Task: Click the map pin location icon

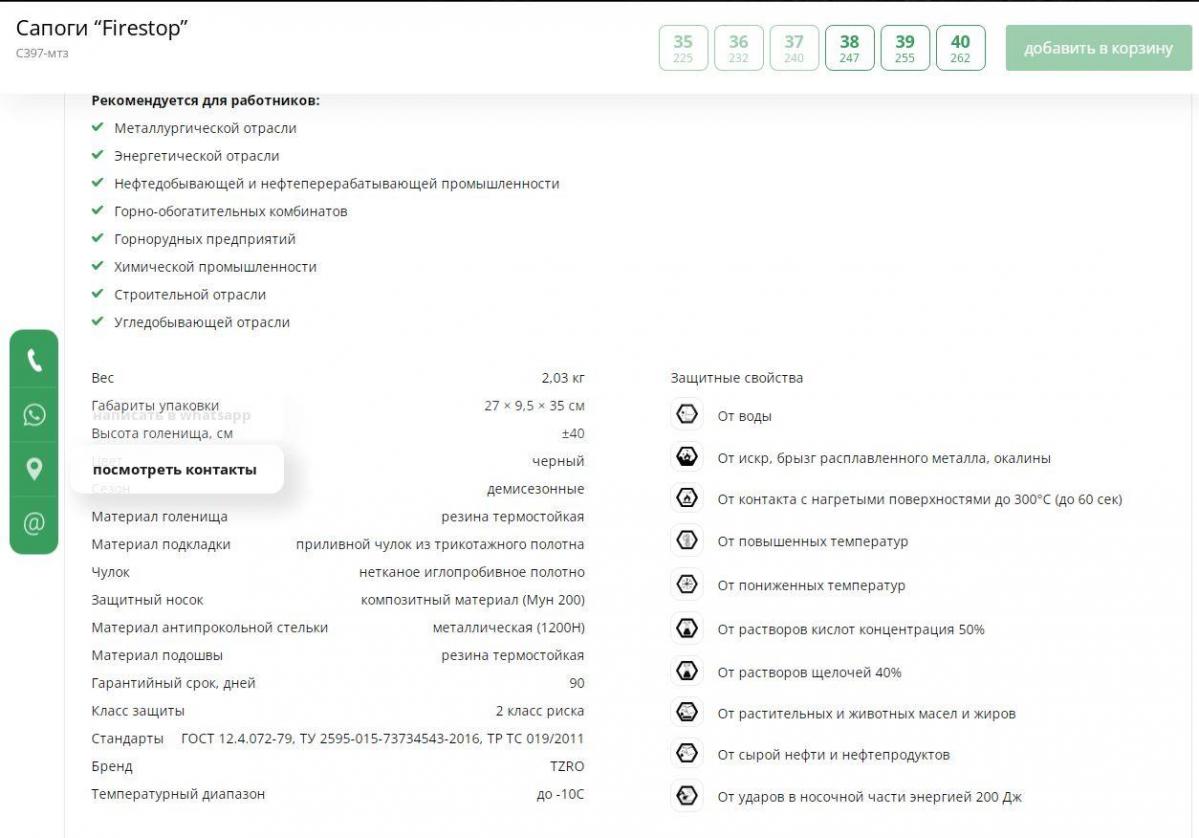Action: [x=34, y=469]
